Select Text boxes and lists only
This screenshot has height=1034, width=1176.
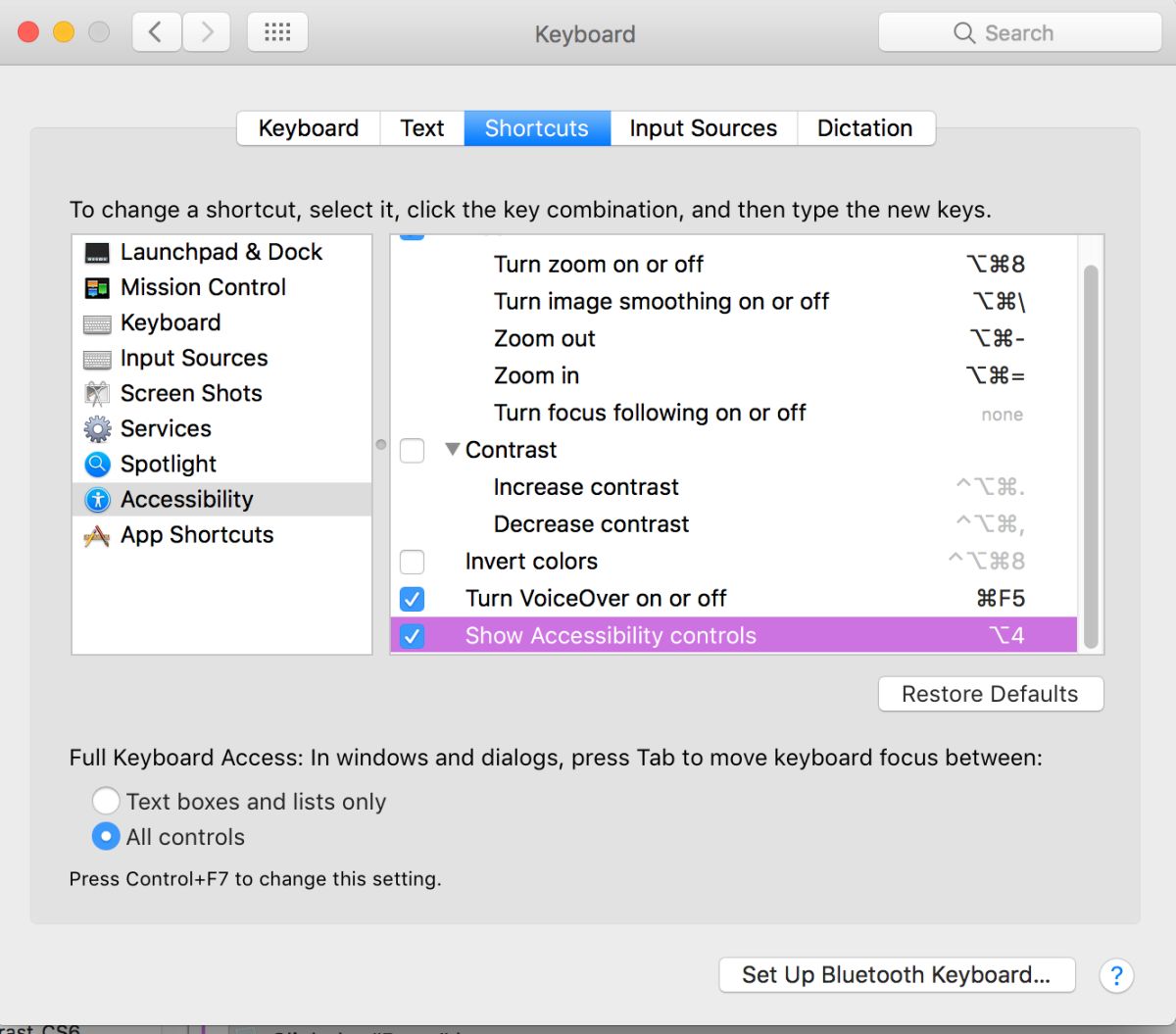coord(106,801)
